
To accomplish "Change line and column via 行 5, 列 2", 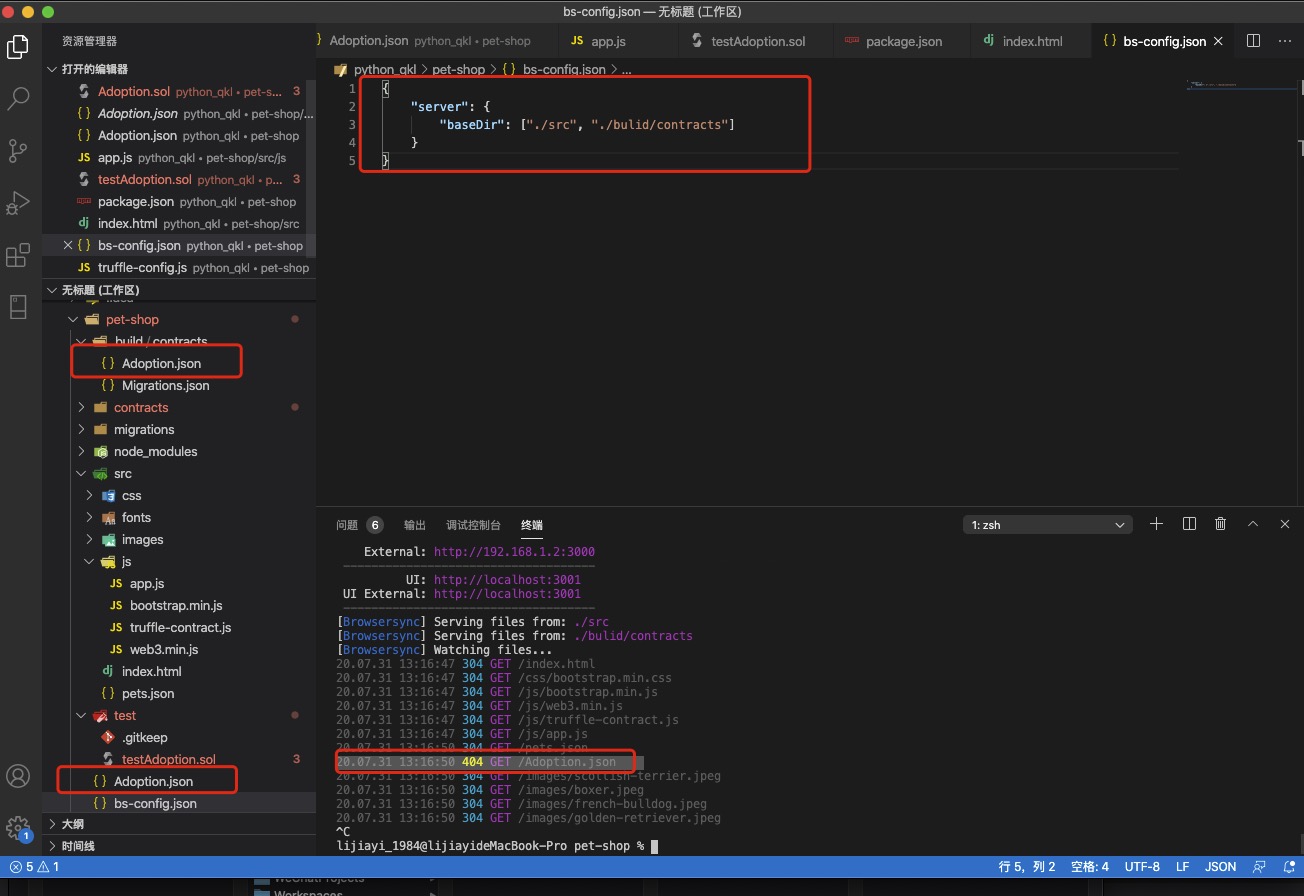I will tap(1027, 867).
